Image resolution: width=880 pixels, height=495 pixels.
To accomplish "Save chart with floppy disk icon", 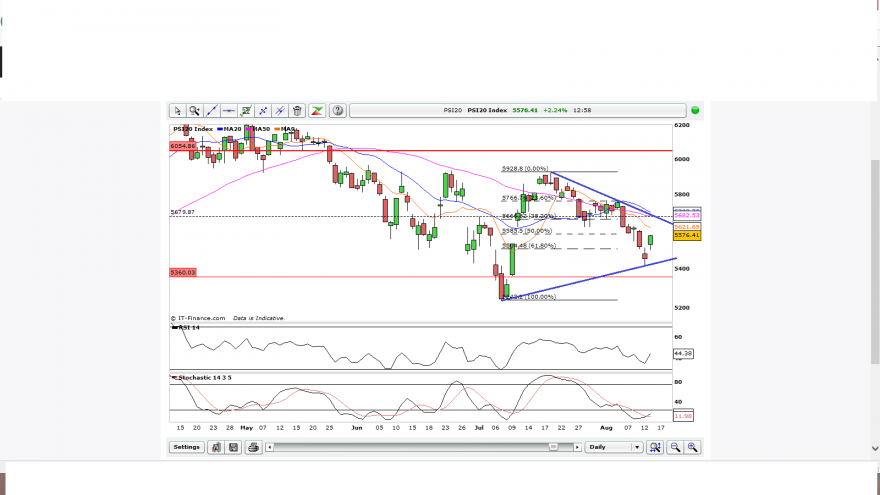I will (x=233, y=447).
